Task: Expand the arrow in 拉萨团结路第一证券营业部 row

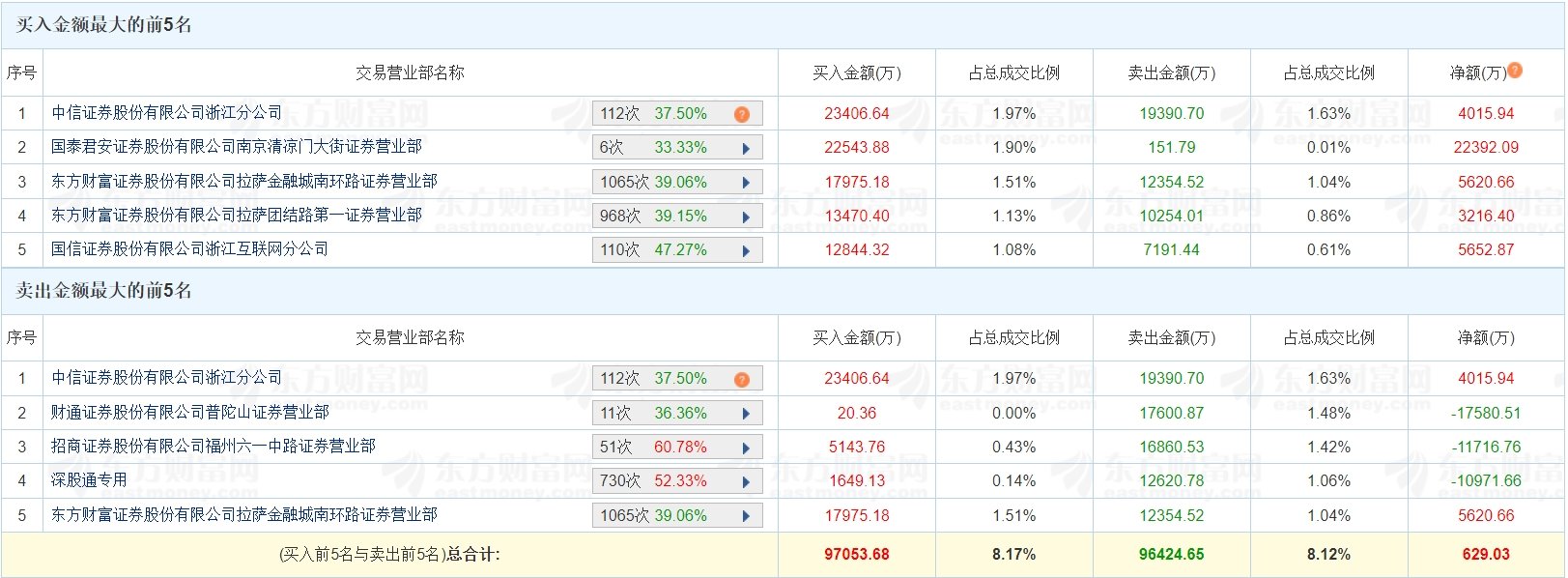Action: tap(746, 217)
